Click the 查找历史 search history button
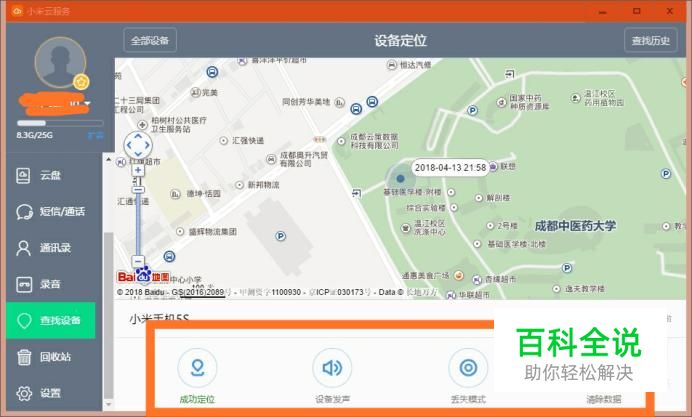The height and width of the screenshot is (417, 692). (x=651, y=40)
